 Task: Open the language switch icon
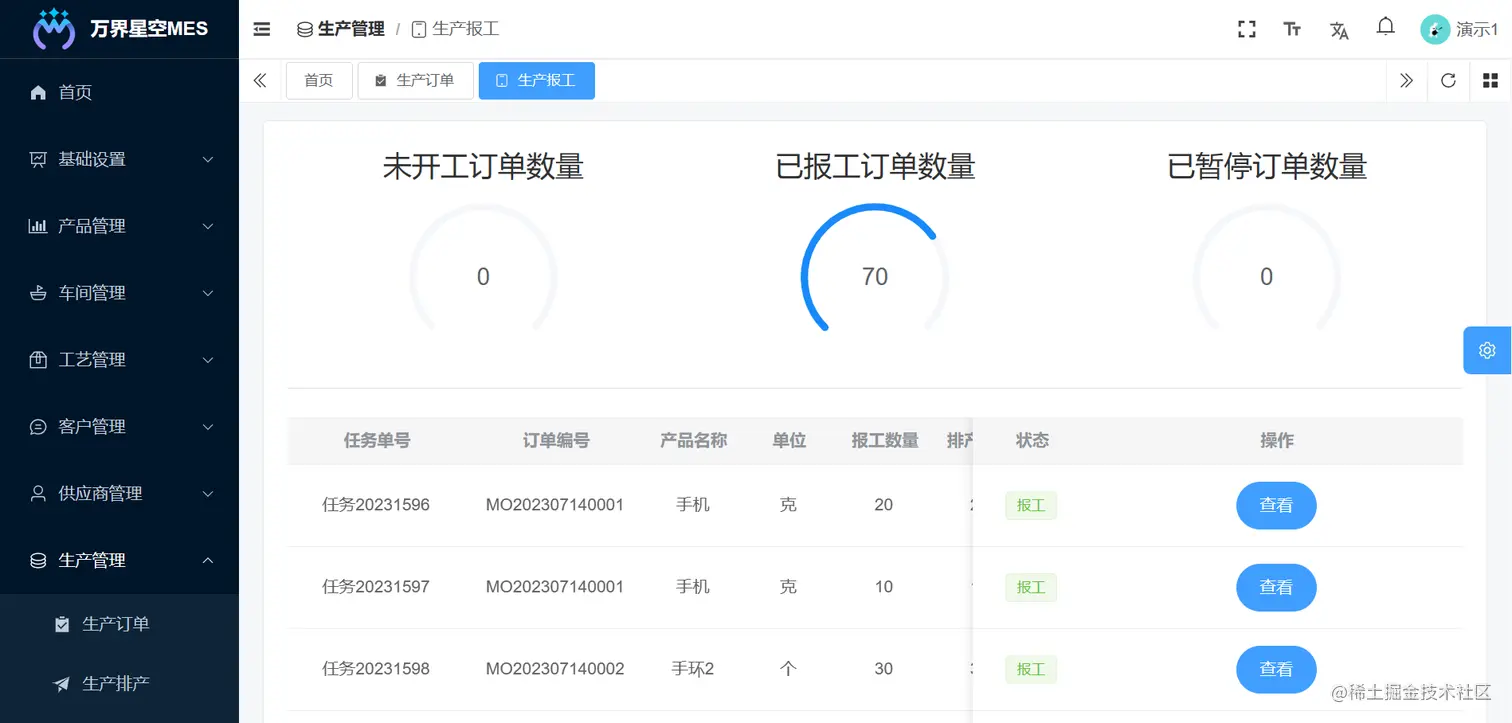[x=1339, y=30]
